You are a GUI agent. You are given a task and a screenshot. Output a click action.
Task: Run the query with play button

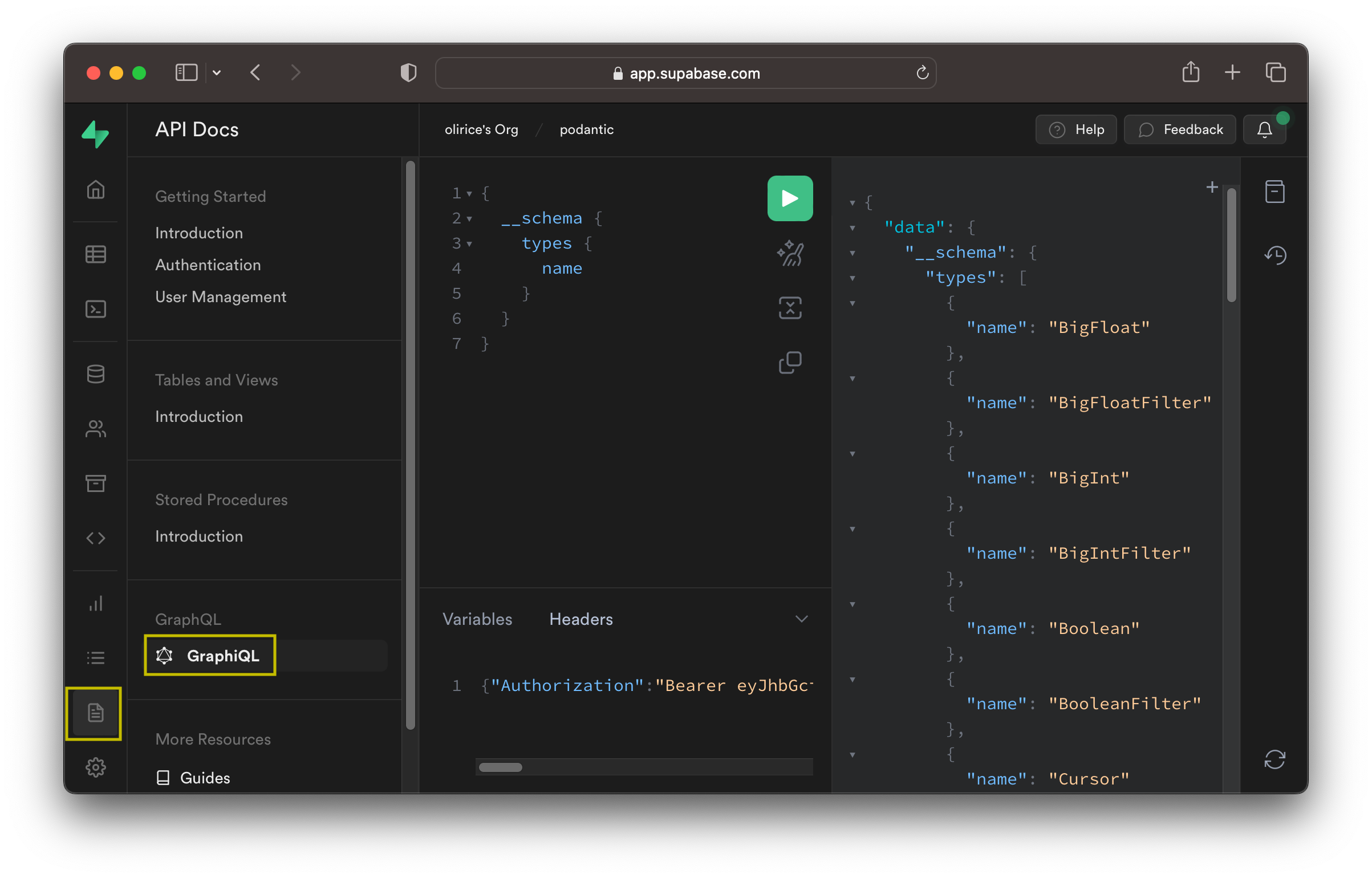790,198
